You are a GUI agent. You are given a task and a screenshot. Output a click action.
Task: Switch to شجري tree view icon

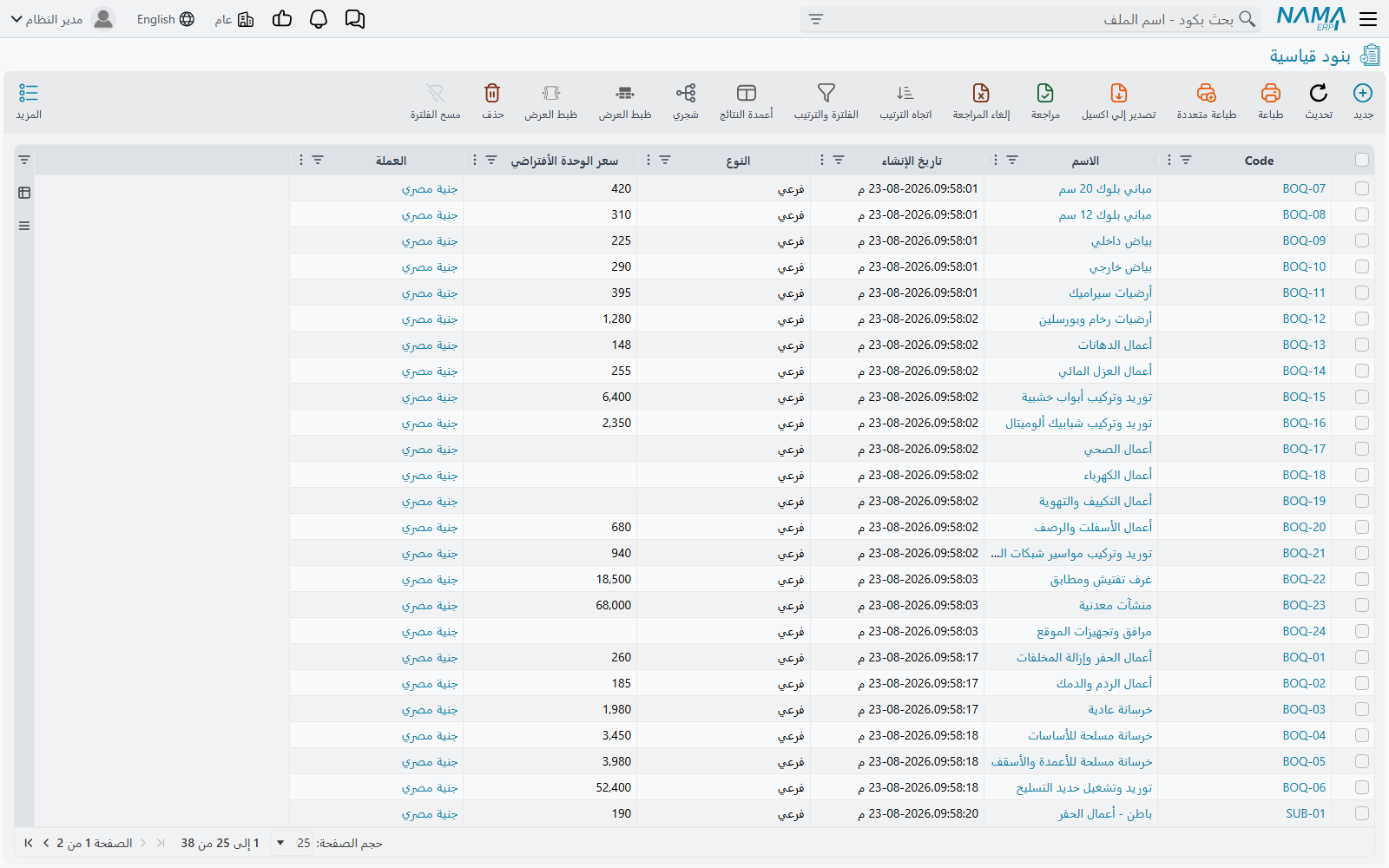pyautogui.click(x=685, y=94)
